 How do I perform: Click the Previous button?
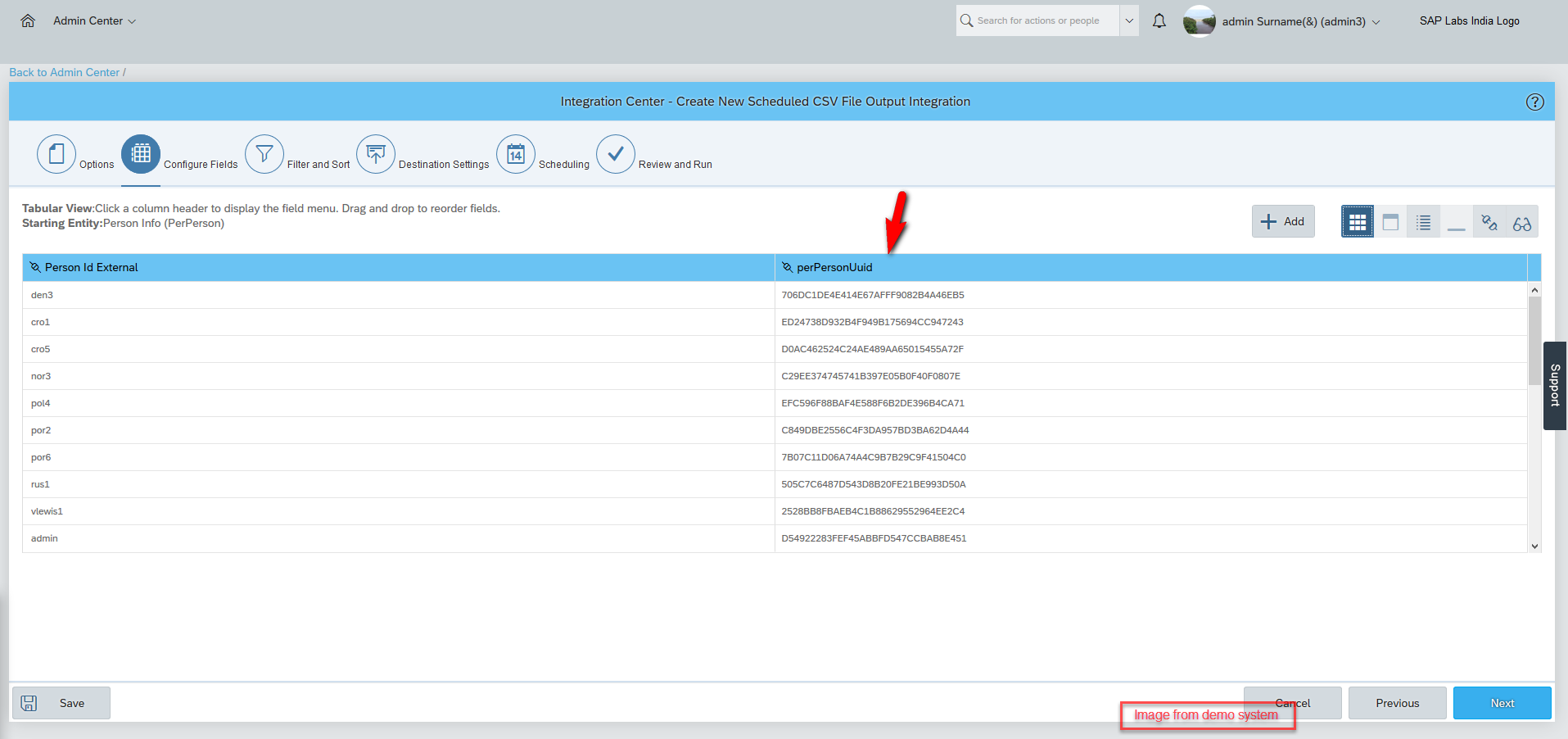(x=1398, y=703)
